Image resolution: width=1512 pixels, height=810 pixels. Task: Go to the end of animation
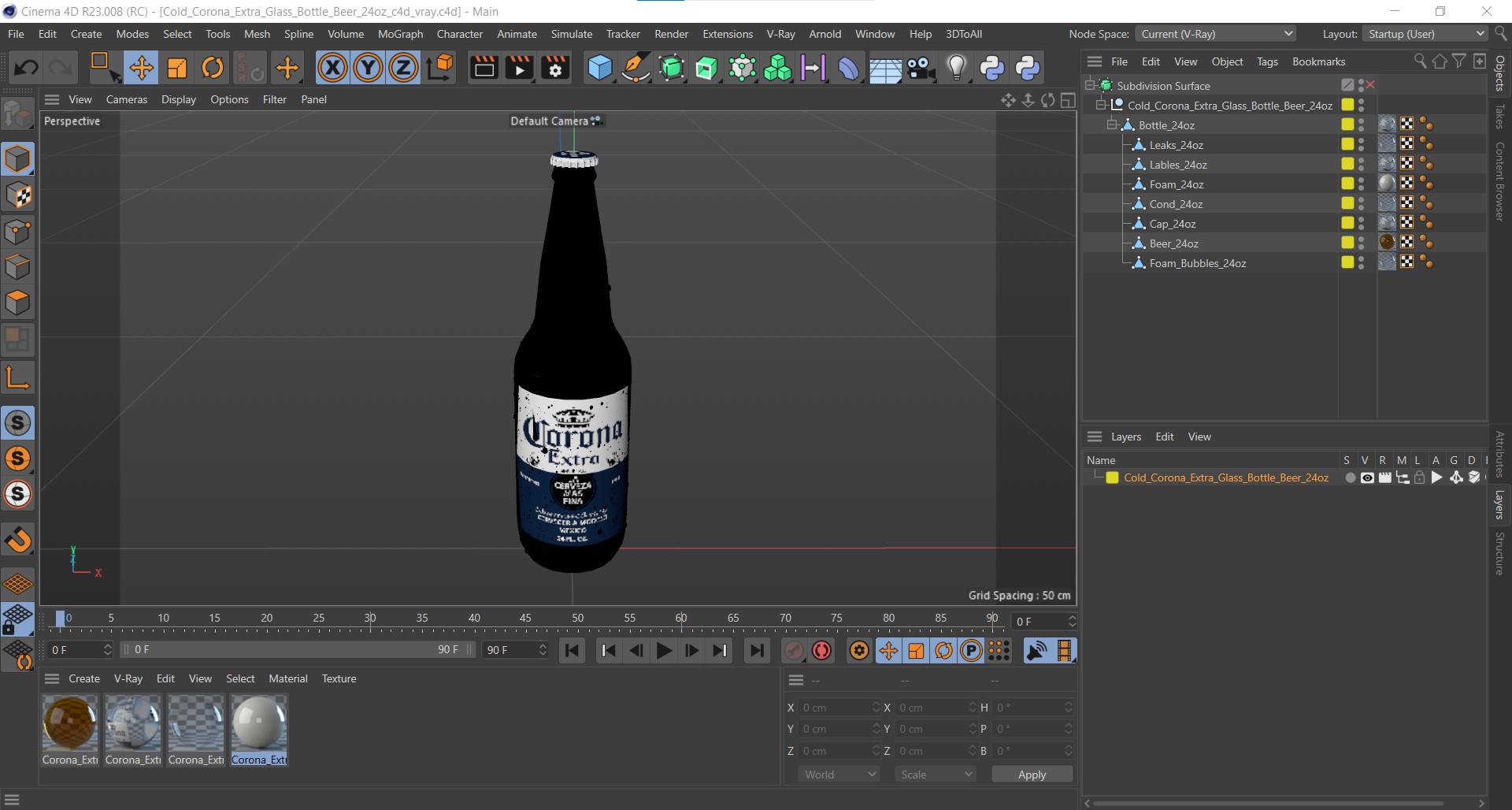(x=756, y=651)
